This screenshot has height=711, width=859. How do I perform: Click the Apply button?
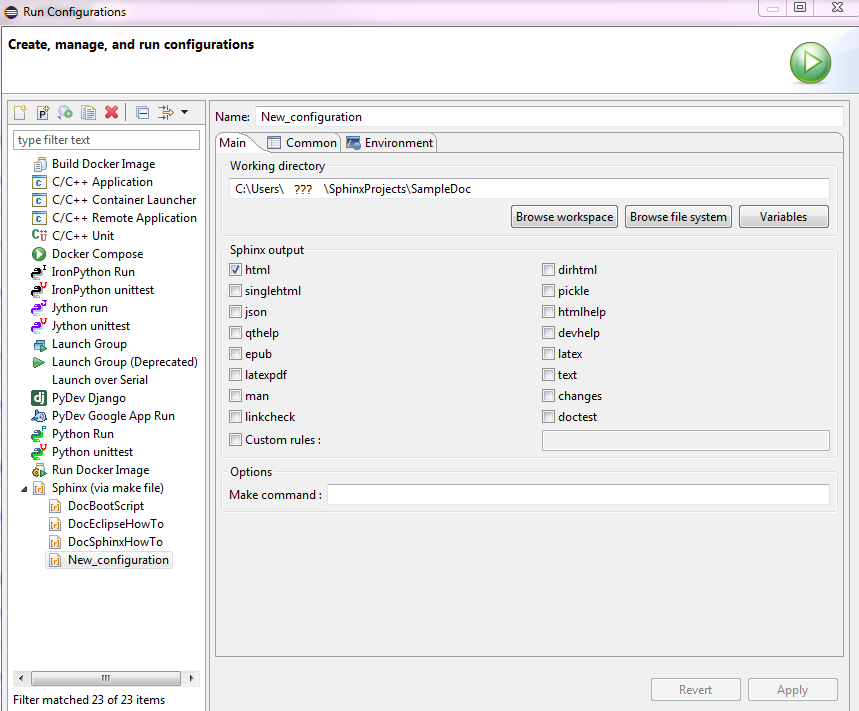[x=793, y=690]
